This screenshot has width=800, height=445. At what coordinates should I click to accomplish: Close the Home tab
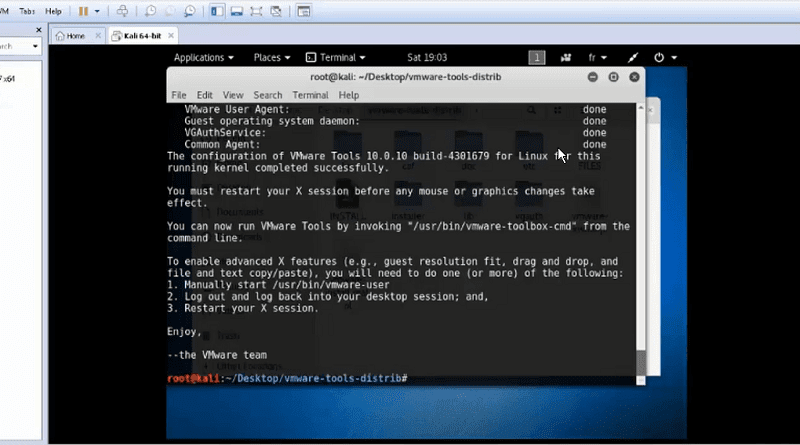point(98,35)
